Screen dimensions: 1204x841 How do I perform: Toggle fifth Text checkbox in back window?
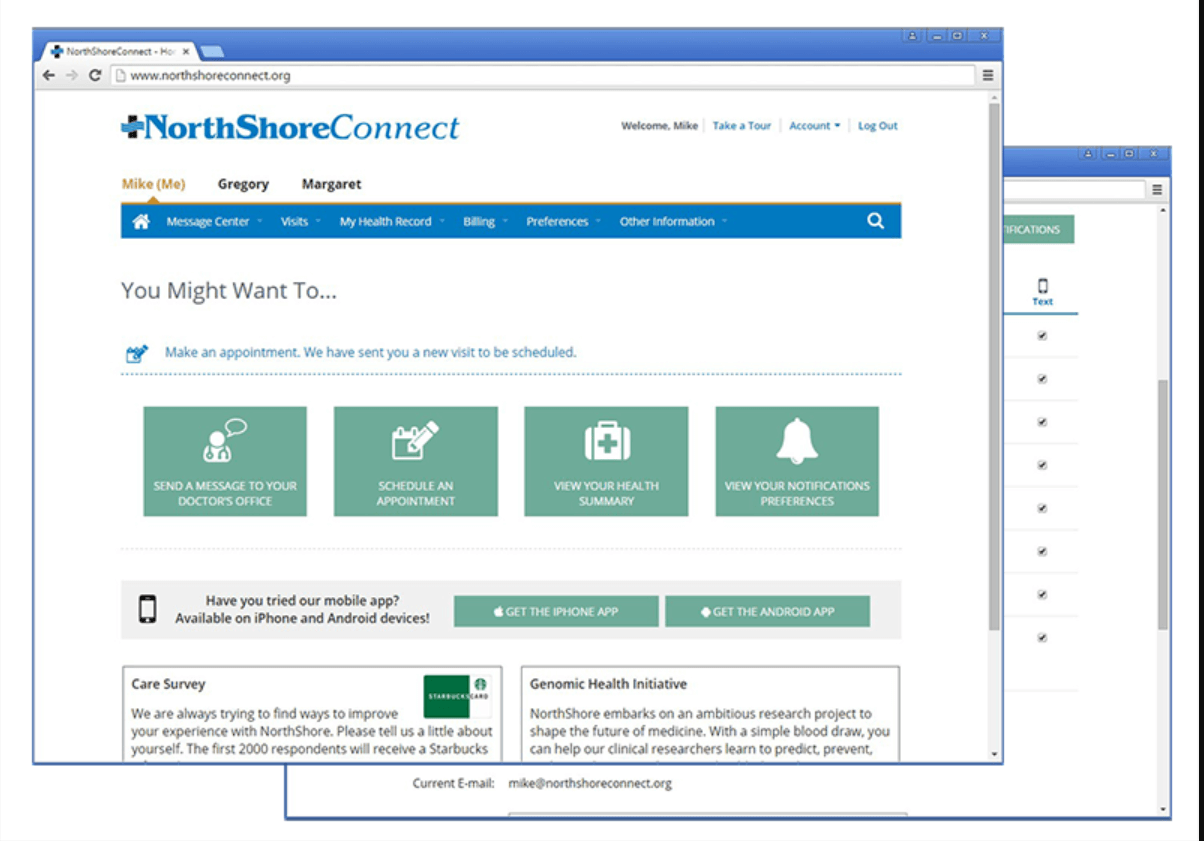1042,508
